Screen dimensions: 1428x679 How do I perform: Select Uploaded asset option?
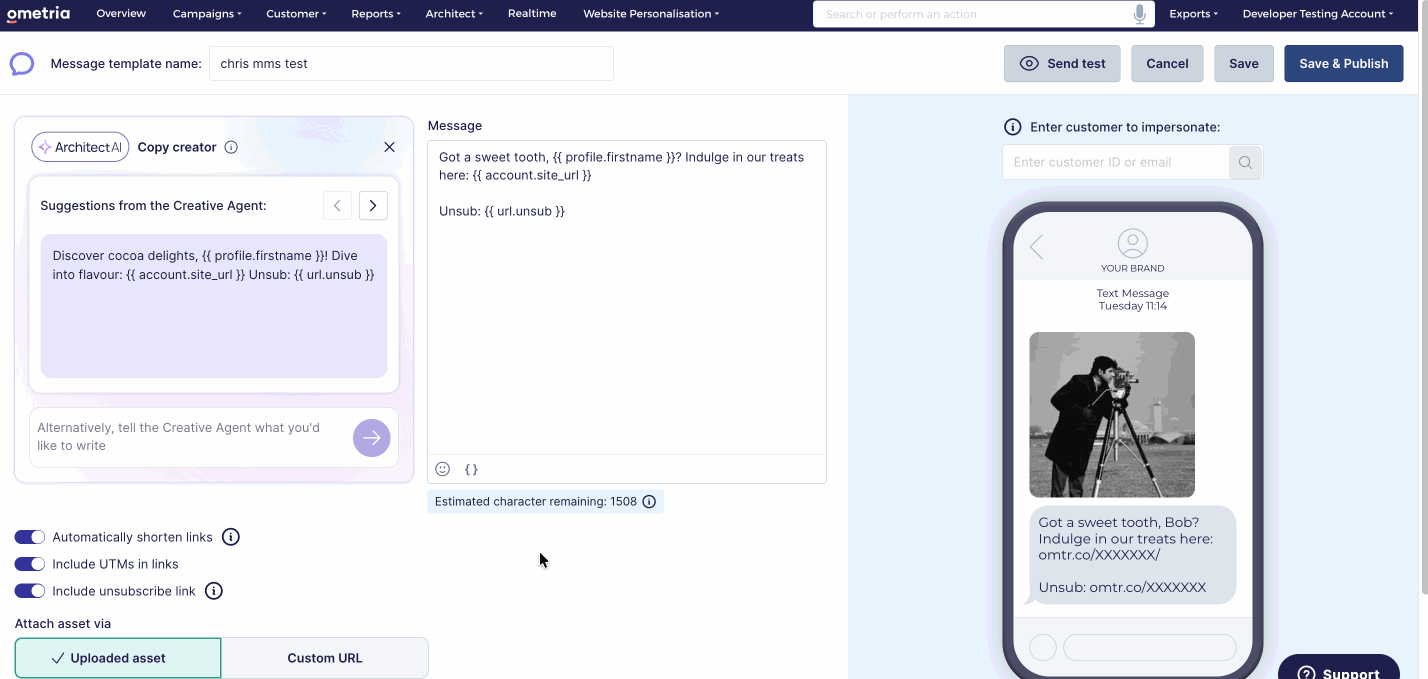(118, 658)
